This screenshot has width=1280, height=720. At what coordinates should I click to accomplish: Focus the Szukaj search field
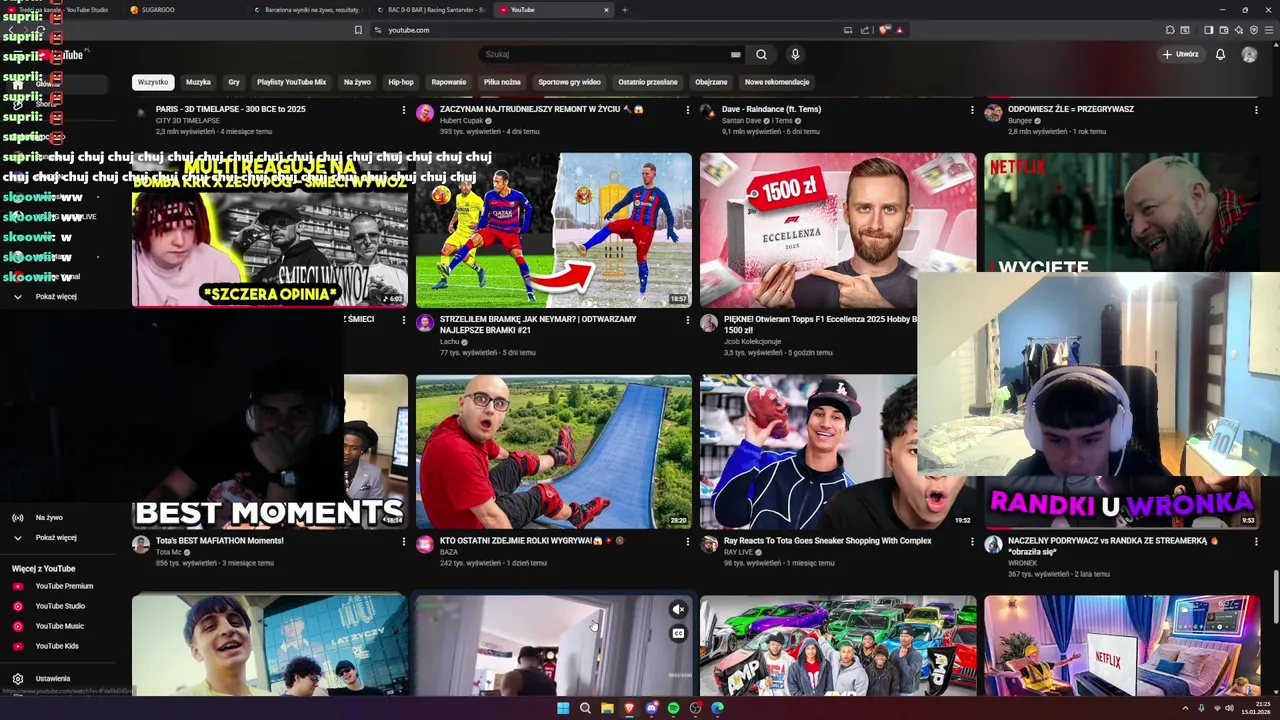(605, 54)
